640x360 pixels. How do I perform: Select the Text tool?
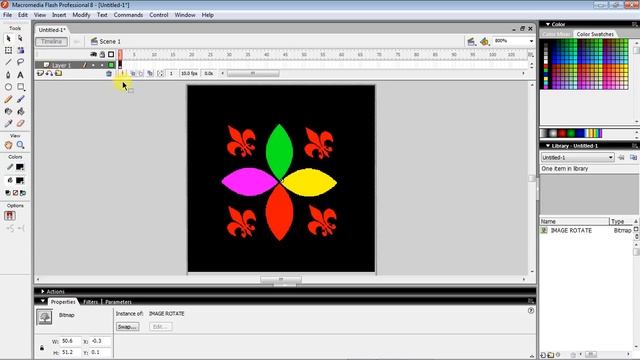[20, 75]
